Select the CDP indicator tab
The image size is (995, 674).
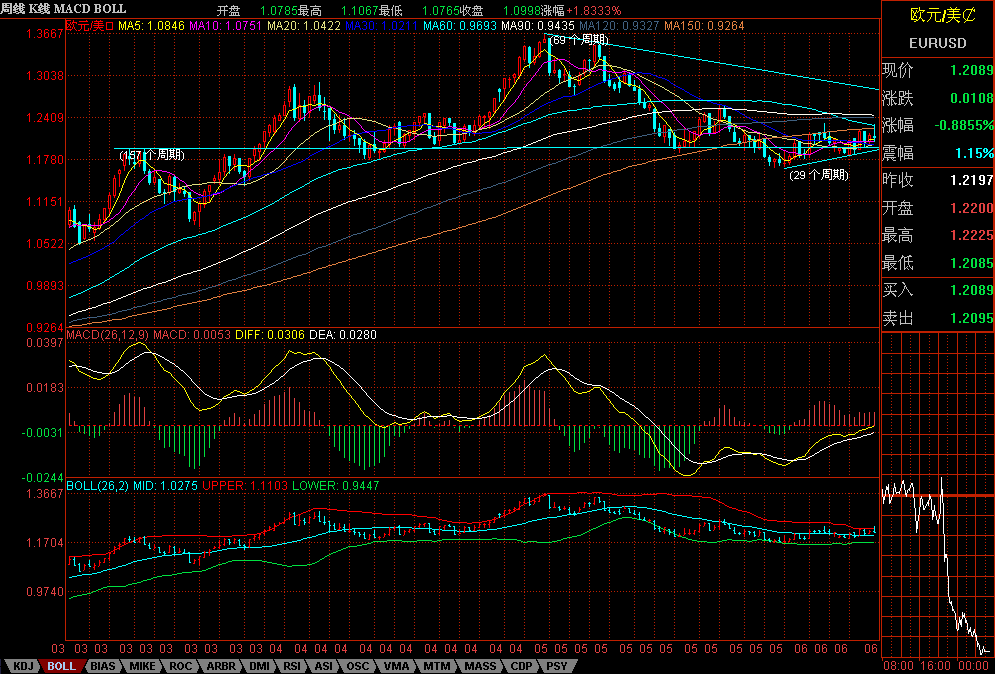tap(522, 666)
